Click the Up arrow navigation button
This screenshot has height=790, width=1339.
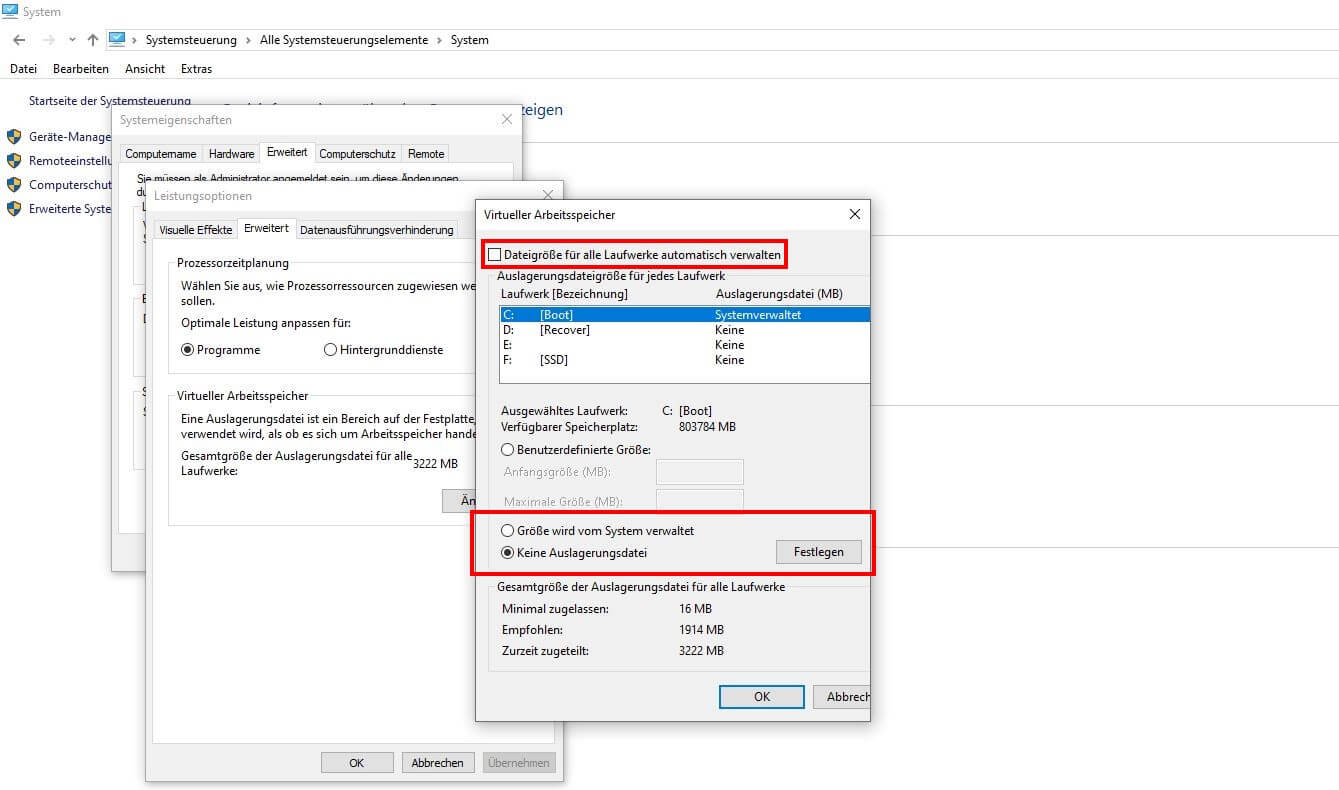(x=92, y=40)
